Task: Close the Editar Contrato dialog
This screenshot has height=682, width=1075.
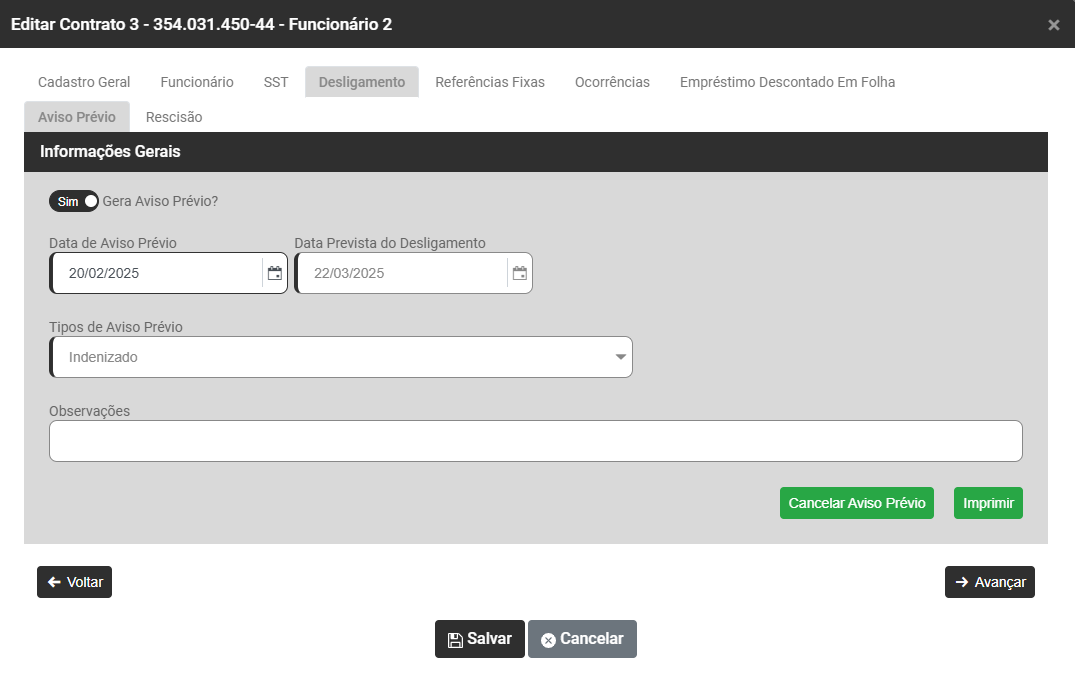Action: (1053, 25)
